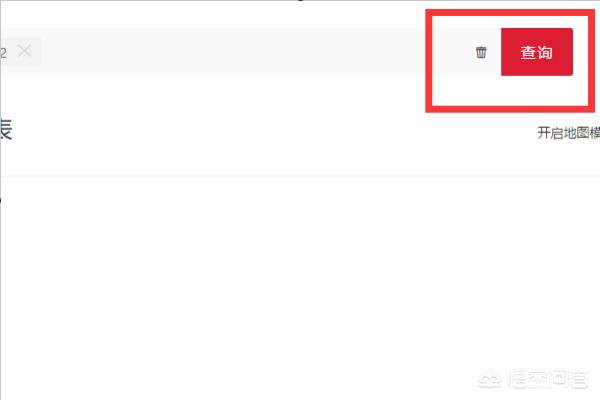Run the search with the 查询 button
The image size is (600, 400).
(536, 52)
